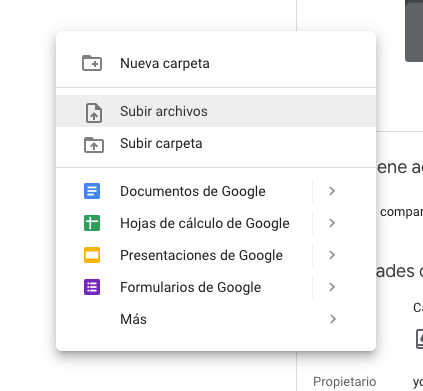Viewport: 423px width, 391px height.
Task: Click the file upload icon
Action: (x=94, y=113)
